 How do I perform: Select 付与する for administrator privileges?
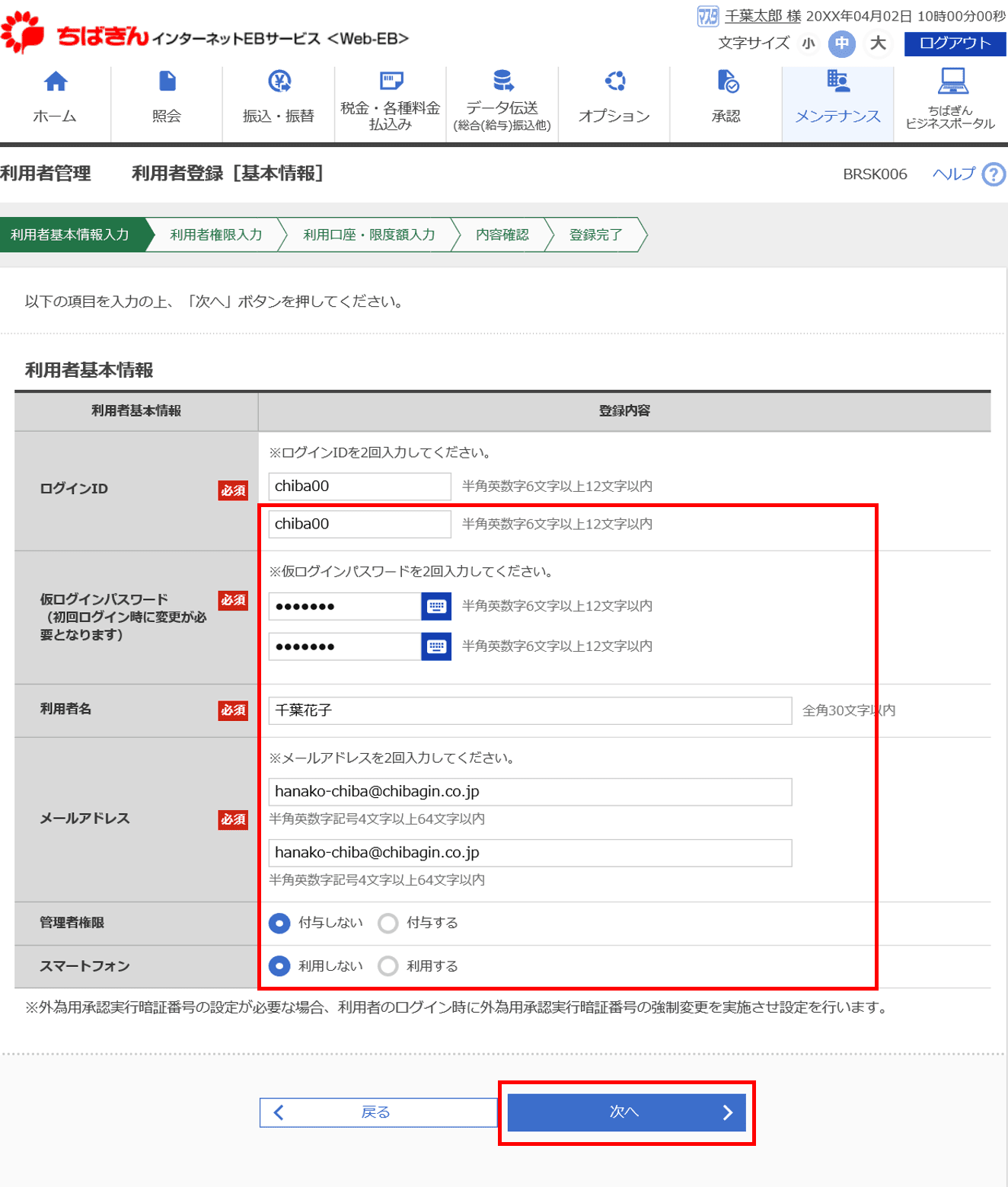[388, 924]
